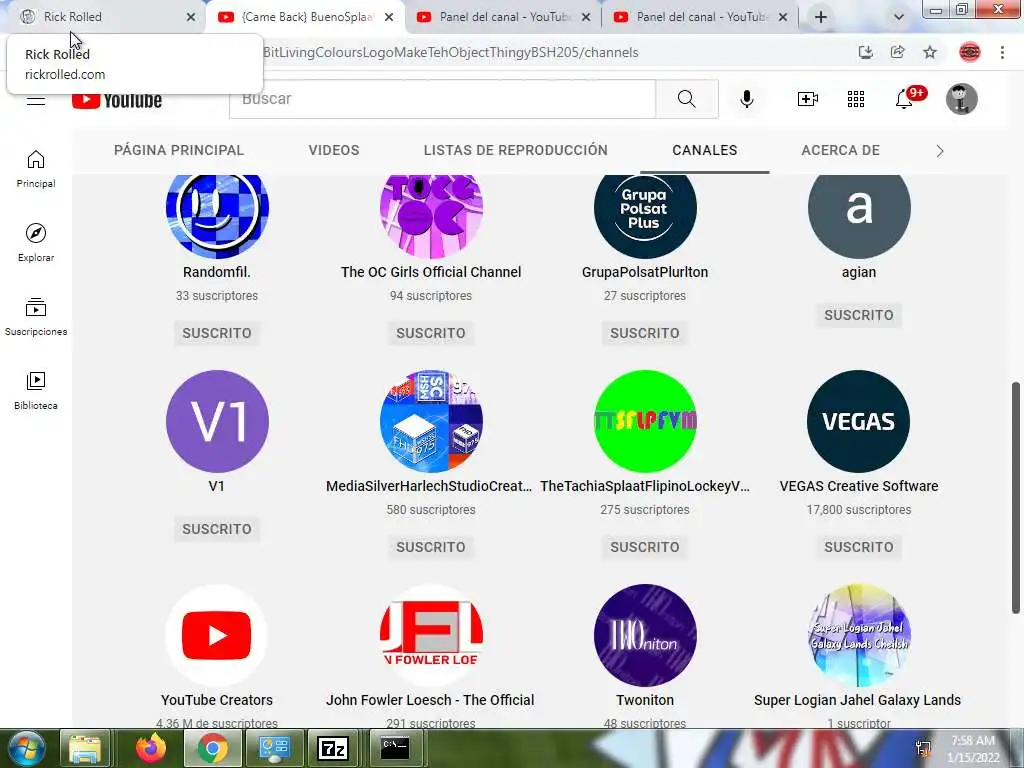This screenshot has width=1024, height=768.
Task: Click SUSCRITO under agian
Action: (x=859, y=315)
